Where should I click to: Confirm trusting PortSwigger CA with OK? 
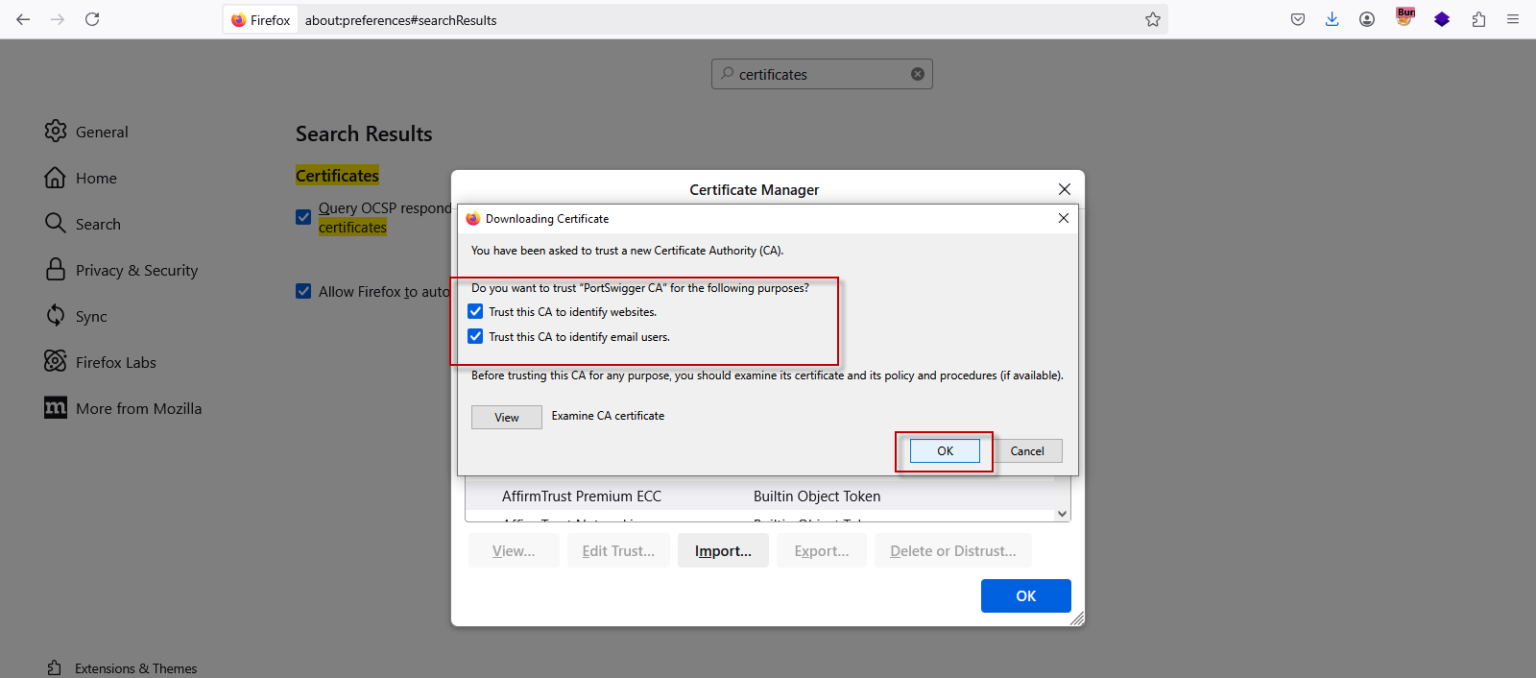pos(943,451)
